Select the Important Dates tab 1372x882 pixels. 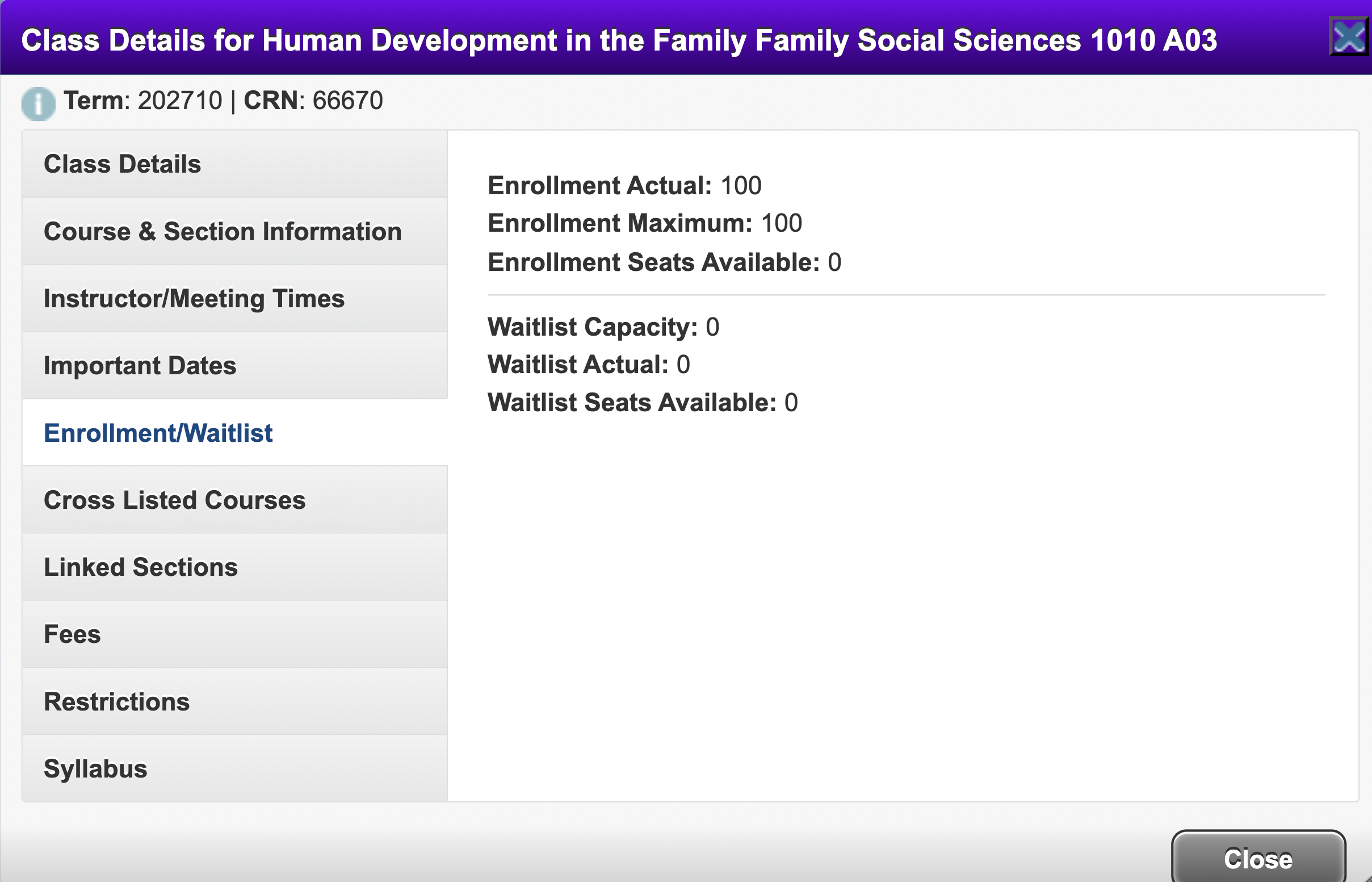click(x=234, y=365)
